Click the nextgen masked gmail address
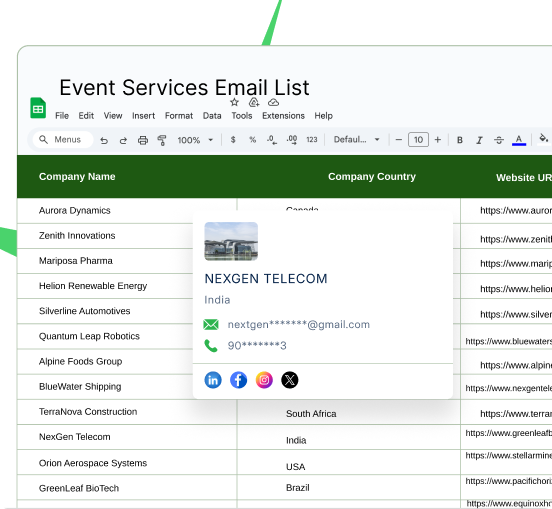 [299, 325]
